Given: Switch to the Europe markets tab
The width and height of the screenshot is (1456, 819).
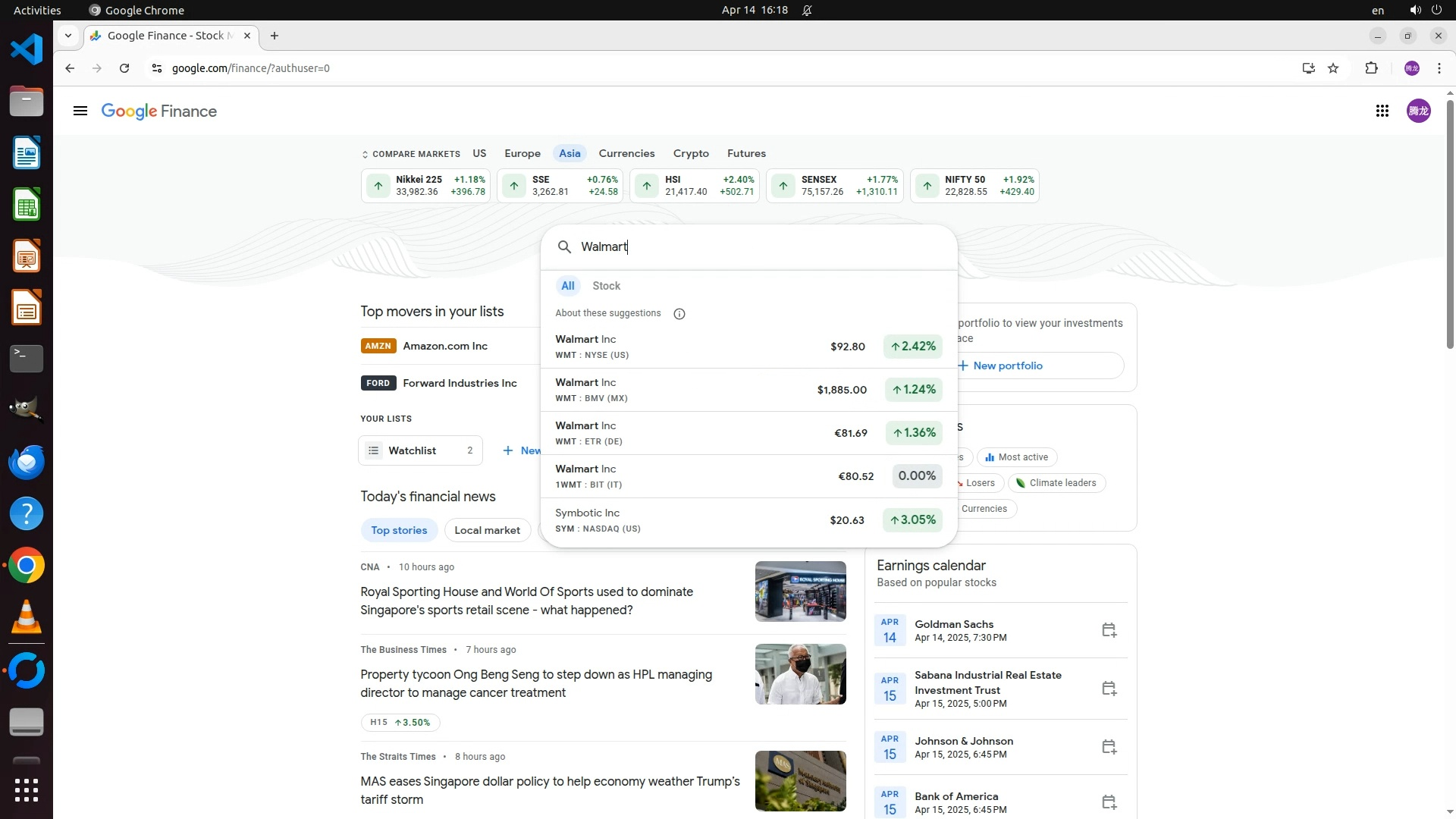Looking at the screenshot, I should (522, 153).
